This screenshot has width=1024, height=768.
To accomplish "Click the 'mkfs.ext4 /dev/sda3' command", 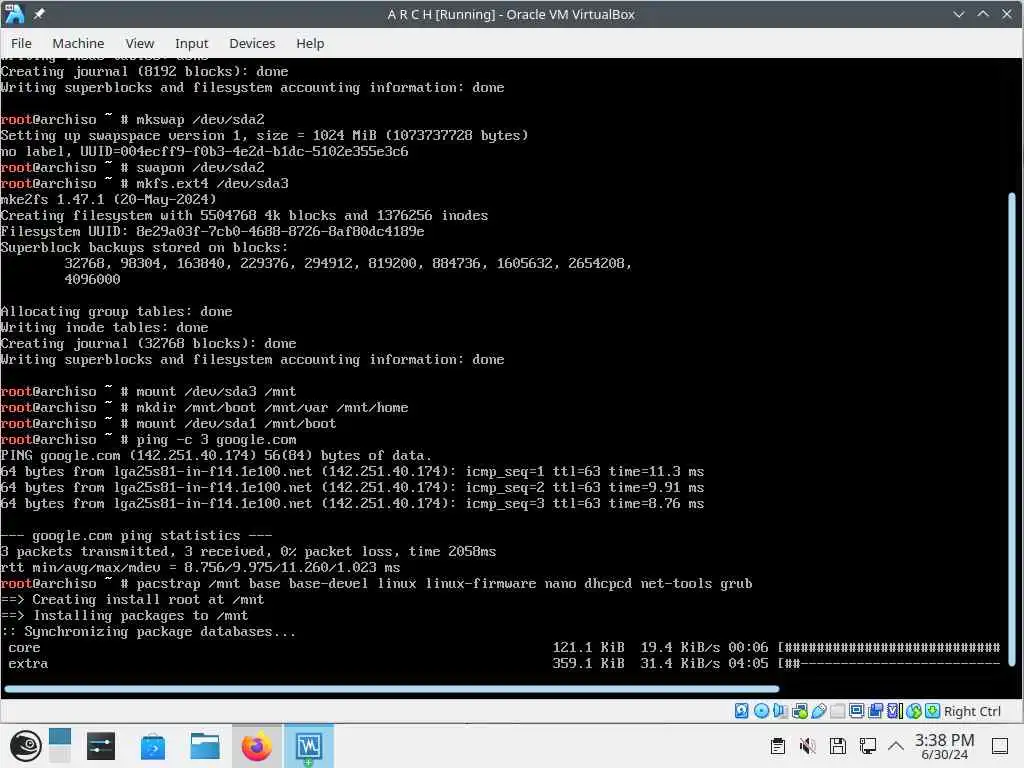I will click(212, 184).
